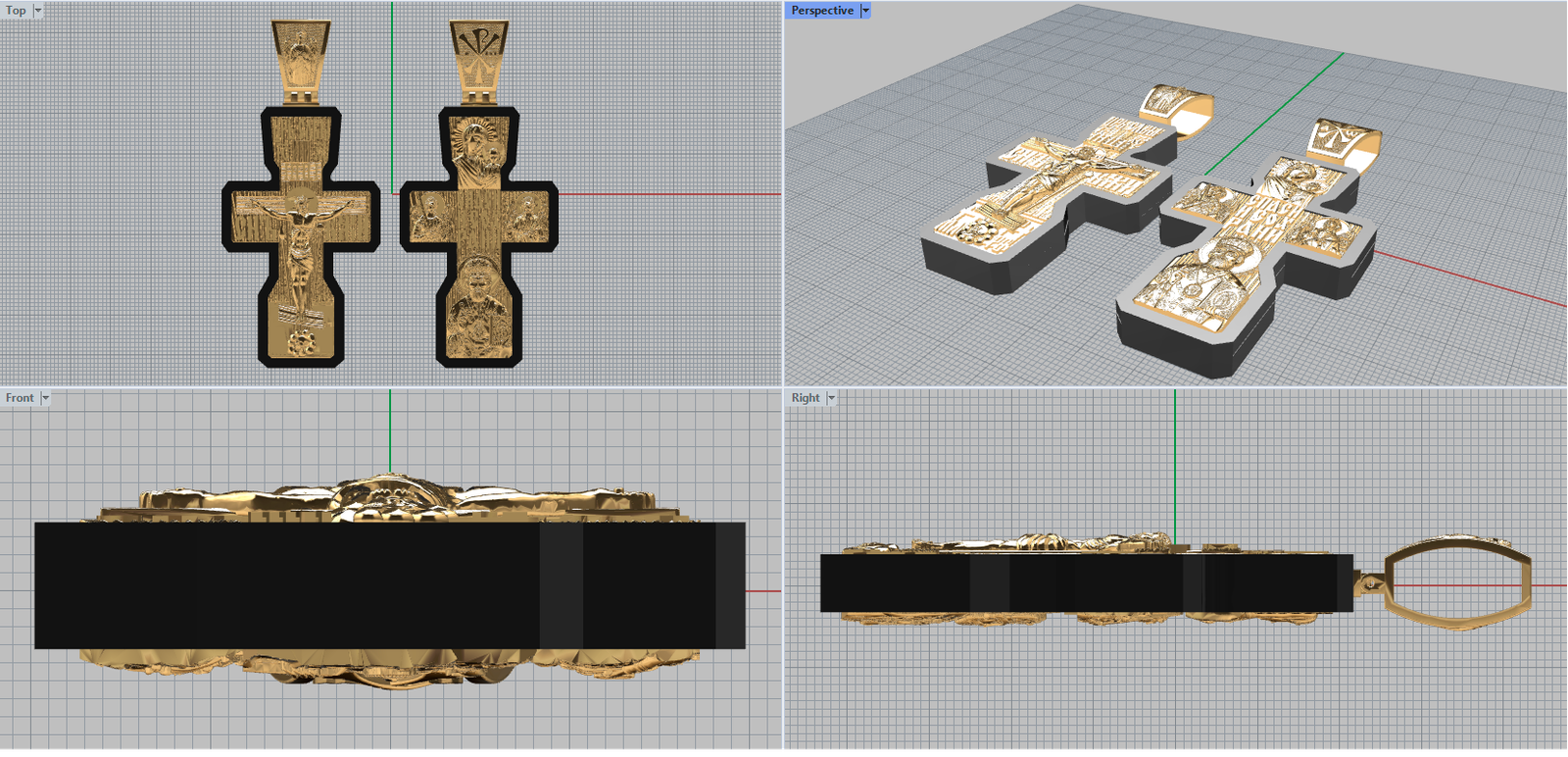Open the Top viewport dropdown arrow

coord(38,11)
